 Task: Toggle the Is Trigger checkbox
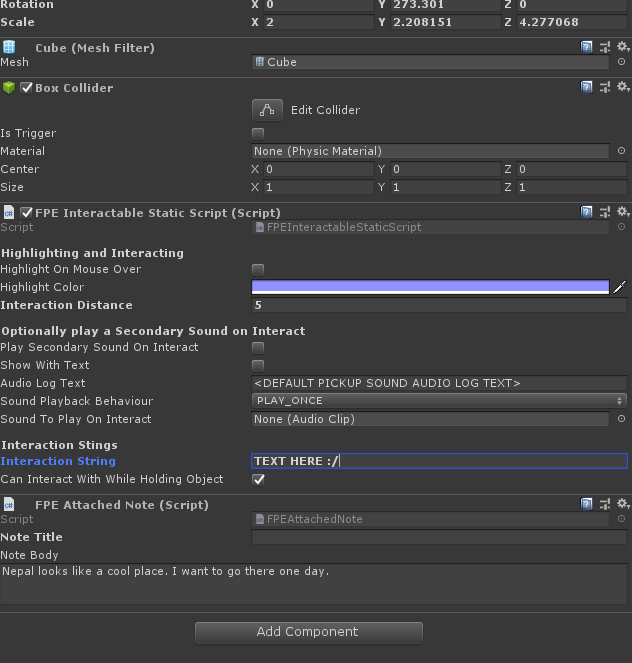[x=258, y=133]
